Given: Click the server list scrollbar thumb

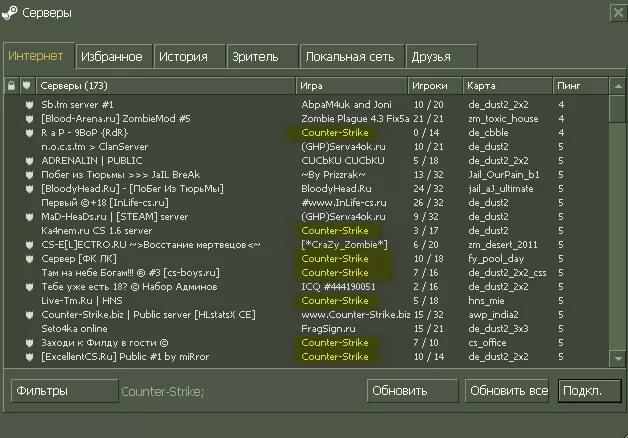Looking at the screenshot, I should (x=618, y=109).
